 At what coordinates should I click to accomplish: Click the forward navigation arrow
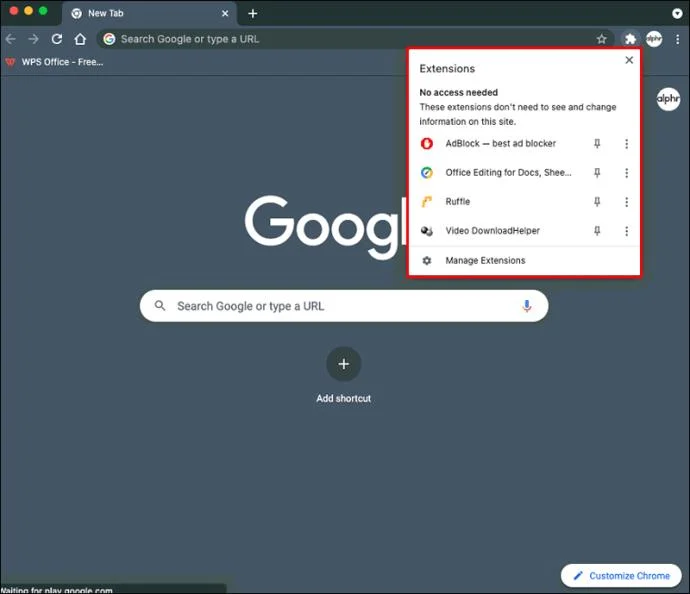pos(33,39)
